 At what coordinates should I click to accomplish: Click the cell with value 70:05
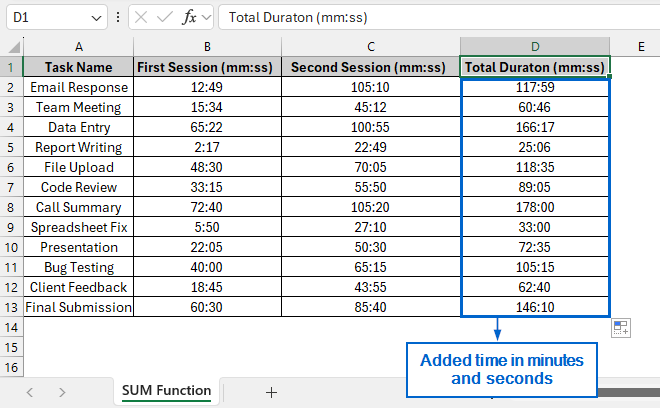click(x=370, y=167)
